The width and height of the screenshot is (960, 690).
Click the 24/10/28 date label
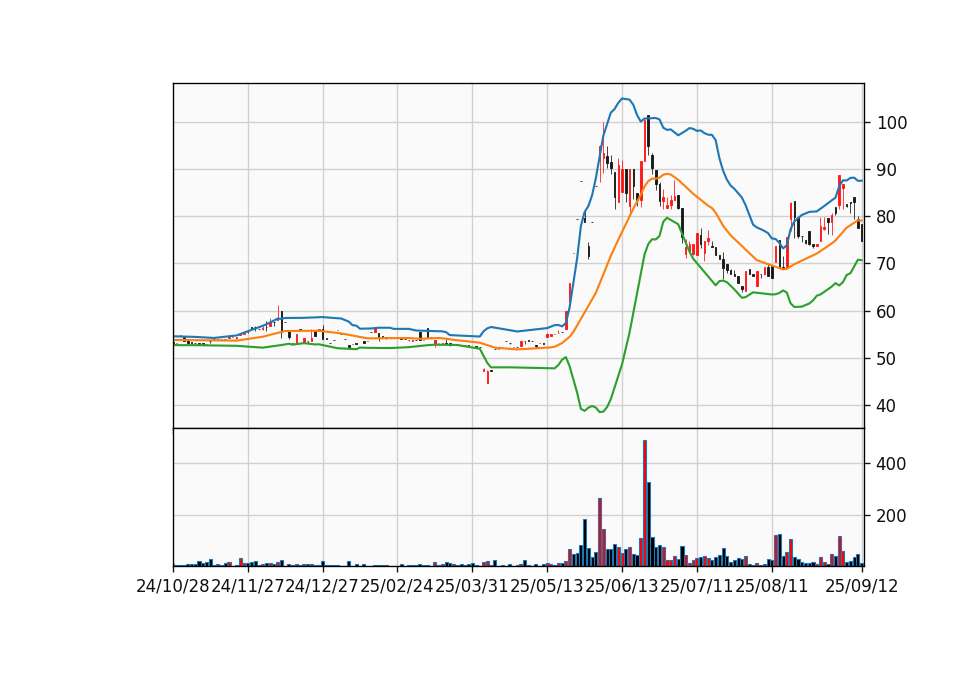173,587
